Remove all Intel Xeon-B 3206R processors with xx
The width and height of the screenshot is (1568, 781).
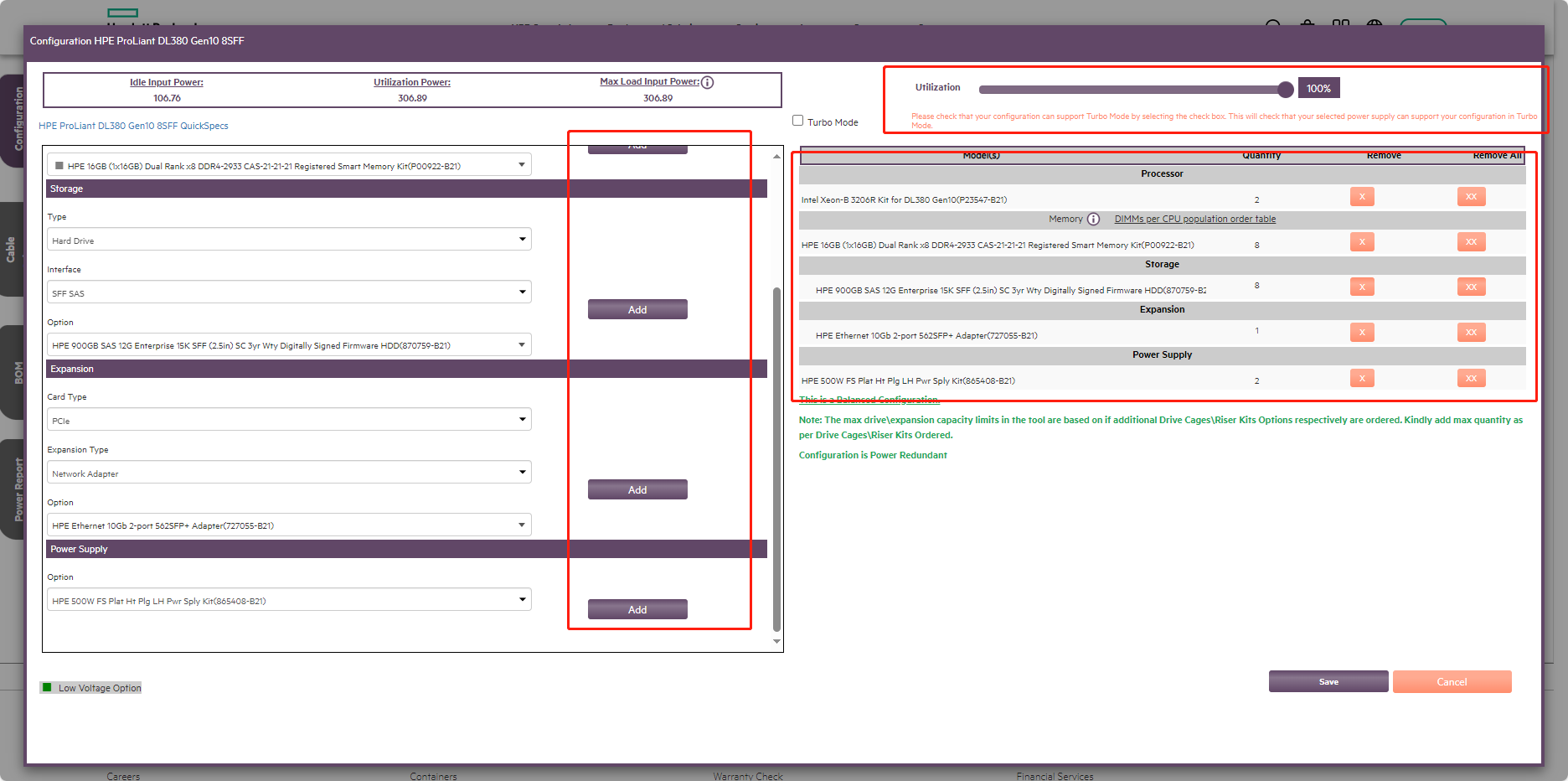click(1471, 197)
